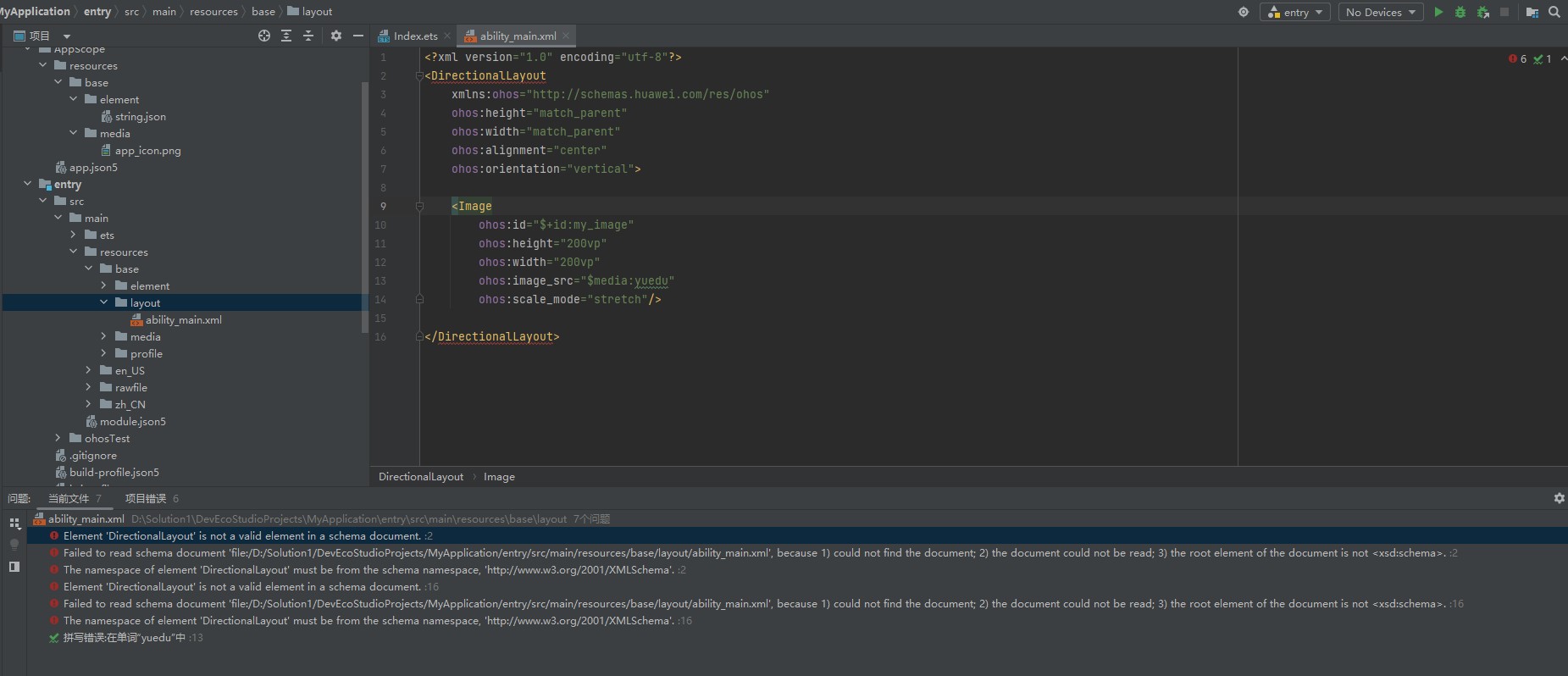Viewport: 1568px width, 676px height.
Task: Collapse all nodes in project tree
Action: tap(308, 36)
